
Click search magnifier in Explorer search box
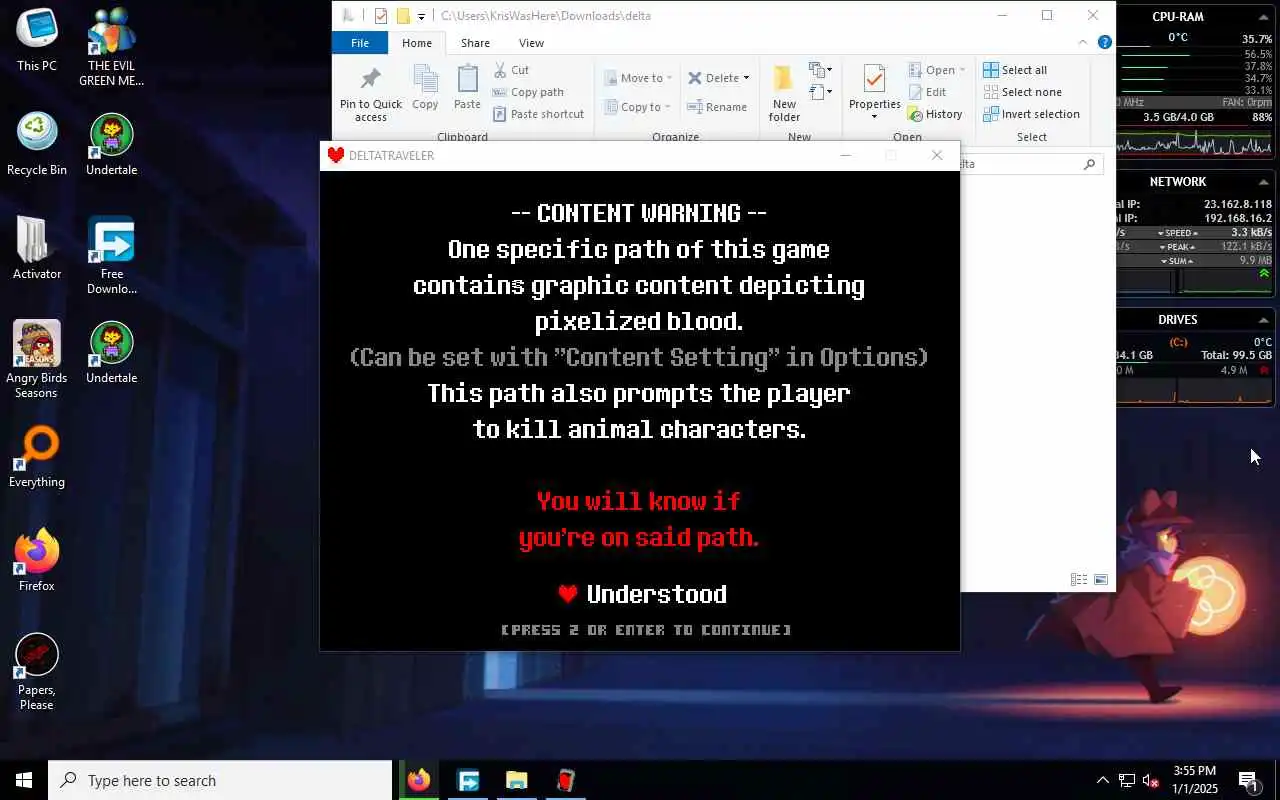(x=1089, y=164)
